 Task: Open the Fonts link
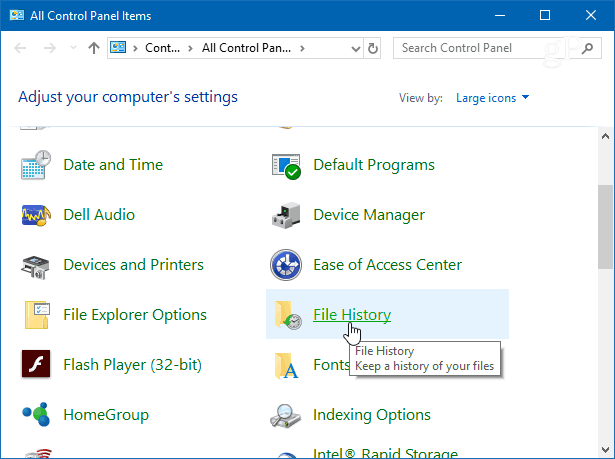coord(331,365)
